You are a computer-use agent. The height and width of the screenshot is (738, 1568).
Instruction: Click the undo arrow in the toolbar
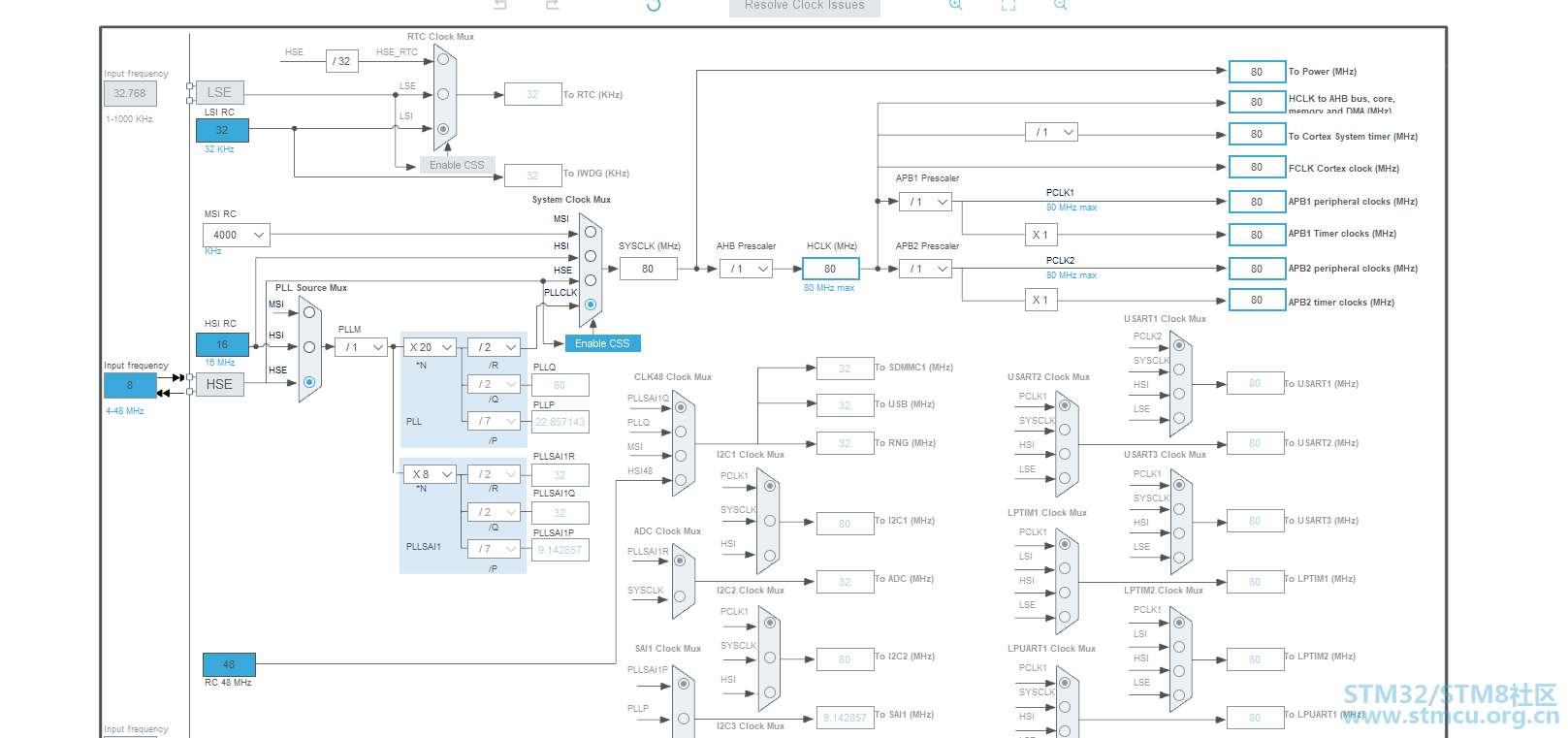click(500, 5)
